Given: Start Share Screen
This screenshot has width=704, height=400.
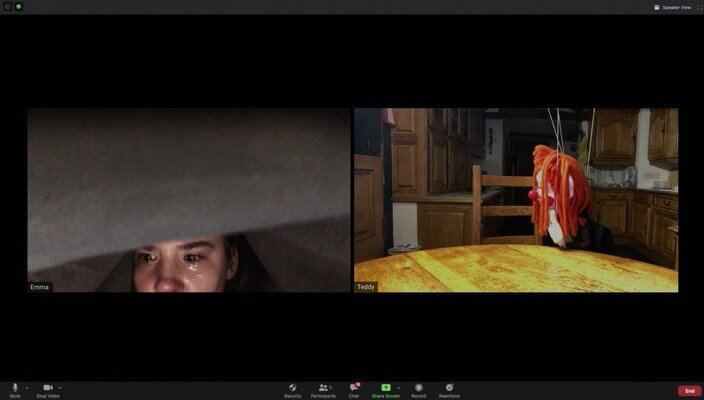Looking at the screenshot, I should coord(386,391).
